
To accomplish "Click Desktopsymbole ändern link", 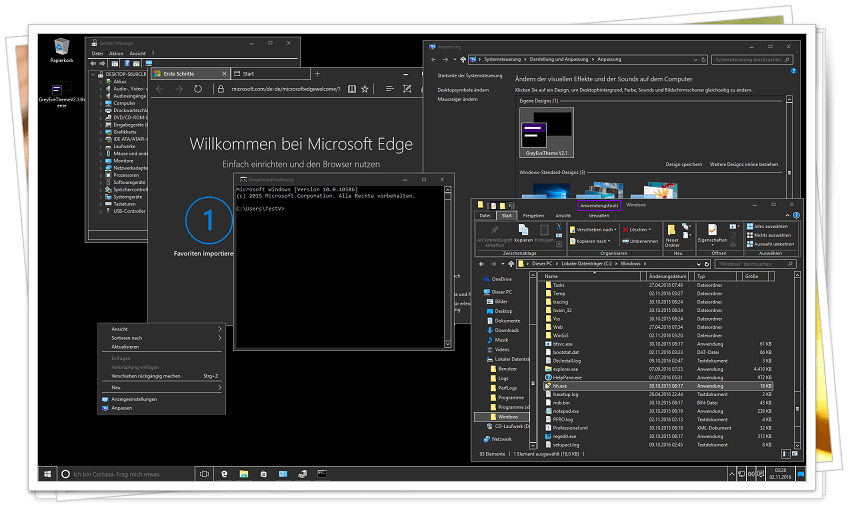I will click(x=463, y=90).
